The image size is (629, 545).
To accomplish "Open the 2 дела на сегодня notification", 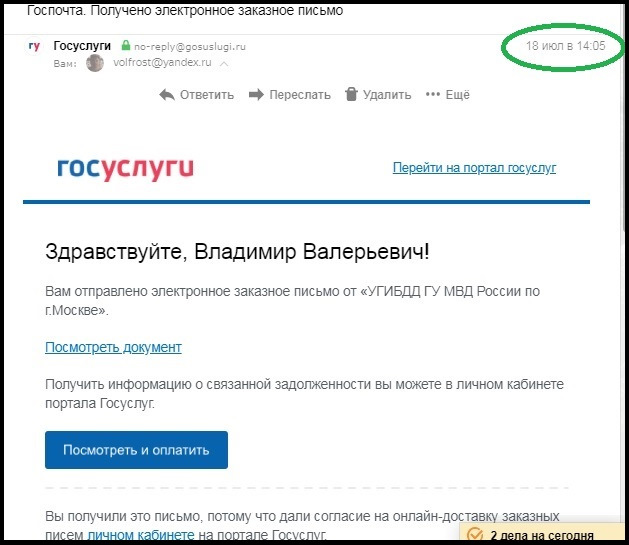I will [544, 533].
